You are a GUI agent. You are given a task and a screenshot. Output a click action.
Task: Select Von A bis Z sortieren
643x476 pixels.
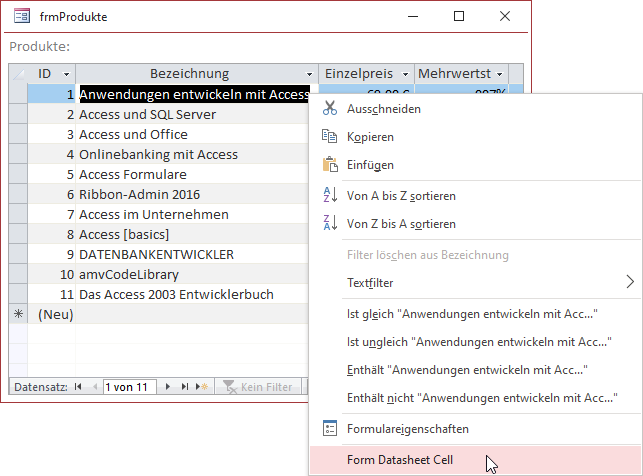pos(476,196)
